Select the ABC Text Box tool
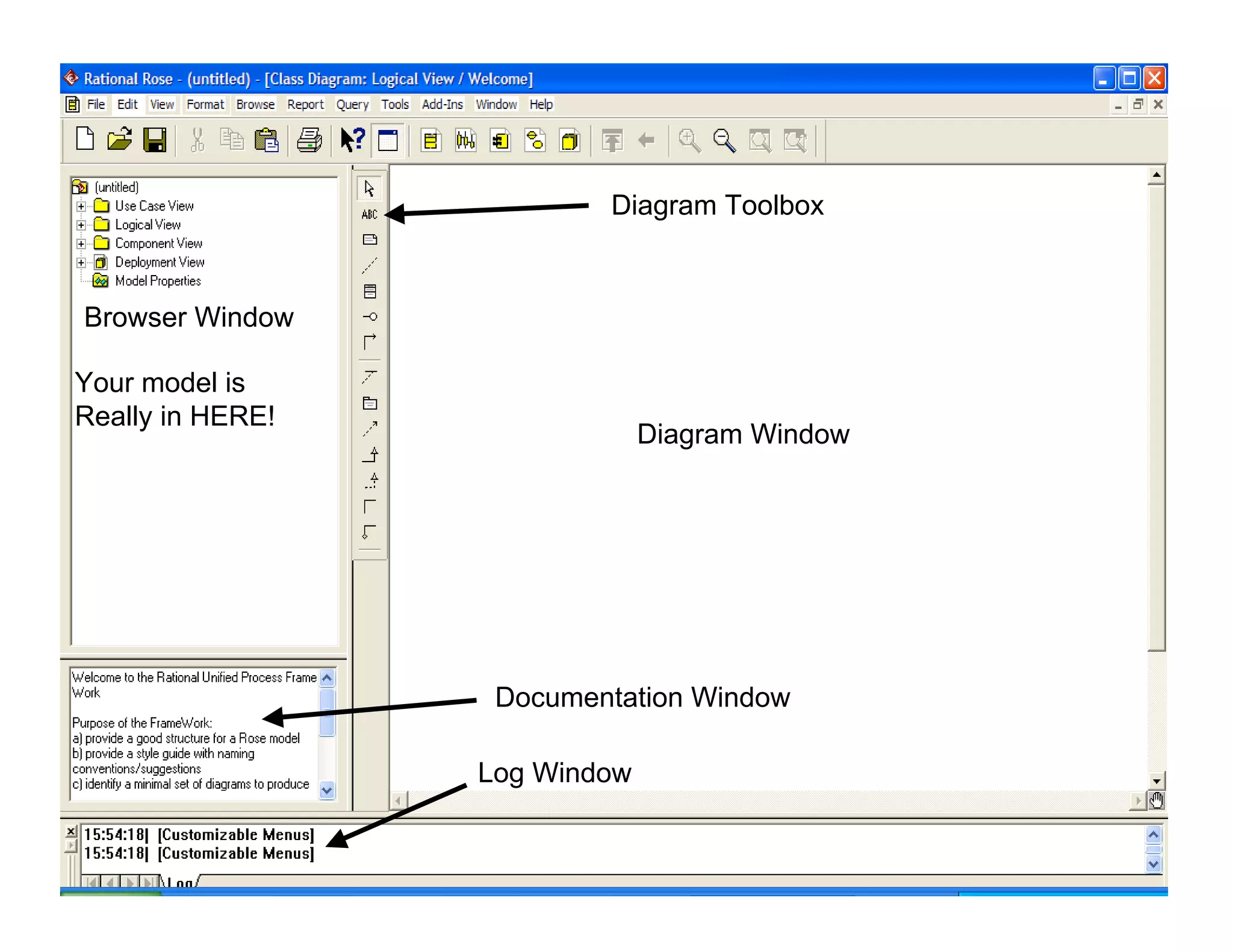Viewport: 1233px width, 952px height. coord(370,214)
